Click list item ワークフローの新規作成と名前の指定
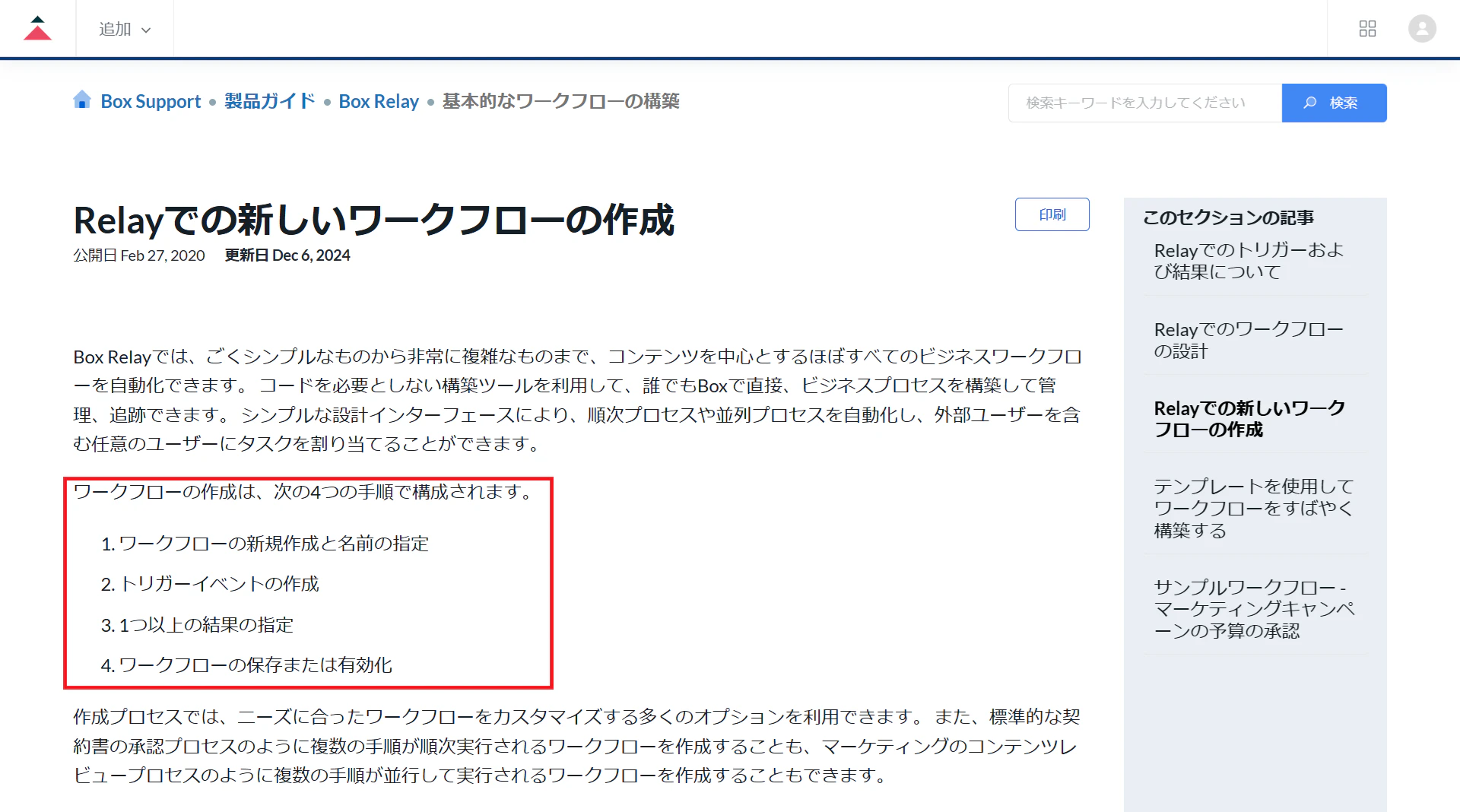The height and width of the screenshot is (812, 1460). pyautogui.click(x=274, y=544)
